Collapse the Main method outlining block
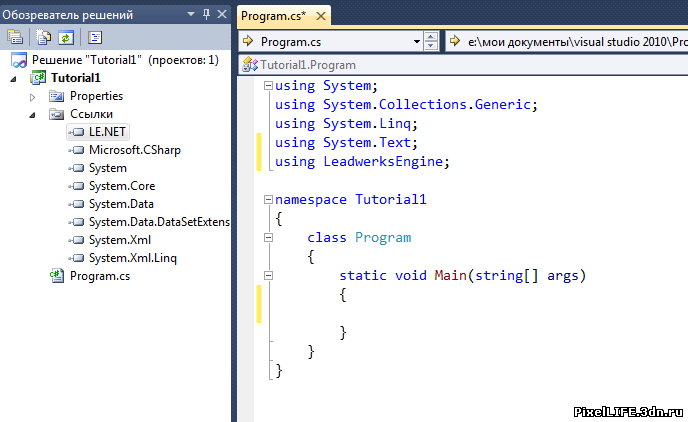Viewport: 688px width, 422px height. [268, 275]
